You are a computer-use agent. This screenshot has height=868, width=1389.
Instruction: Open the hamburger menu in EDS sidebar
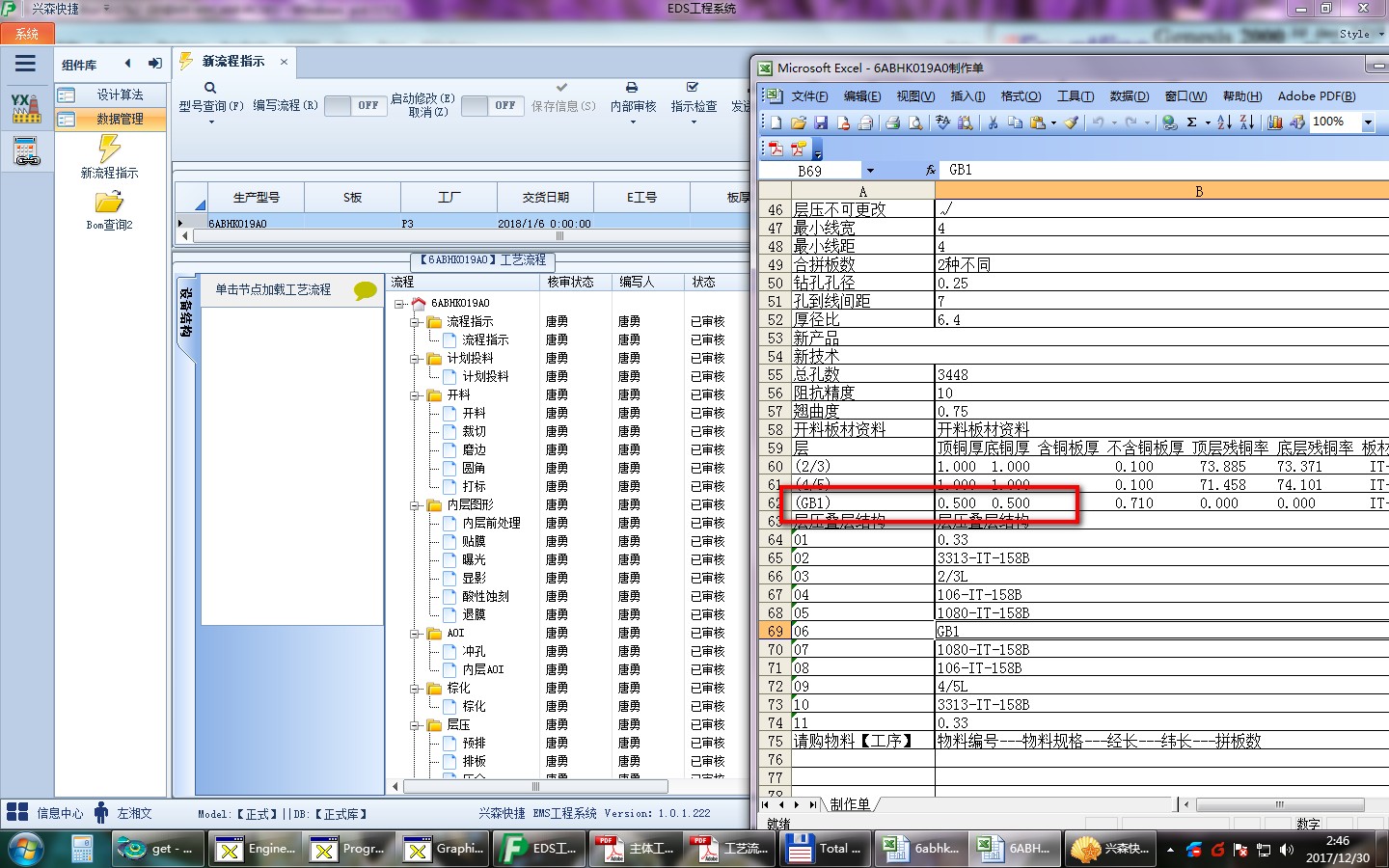pyautogui.click(x=25, y=64)
